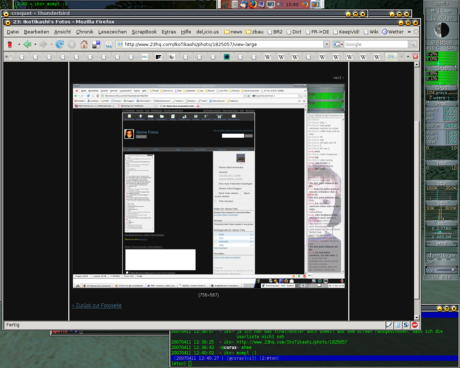Follow the Zurück zur Fotoseite link
Image resolution: width=460 pixels, height=368 pixels.
[97, 306]
